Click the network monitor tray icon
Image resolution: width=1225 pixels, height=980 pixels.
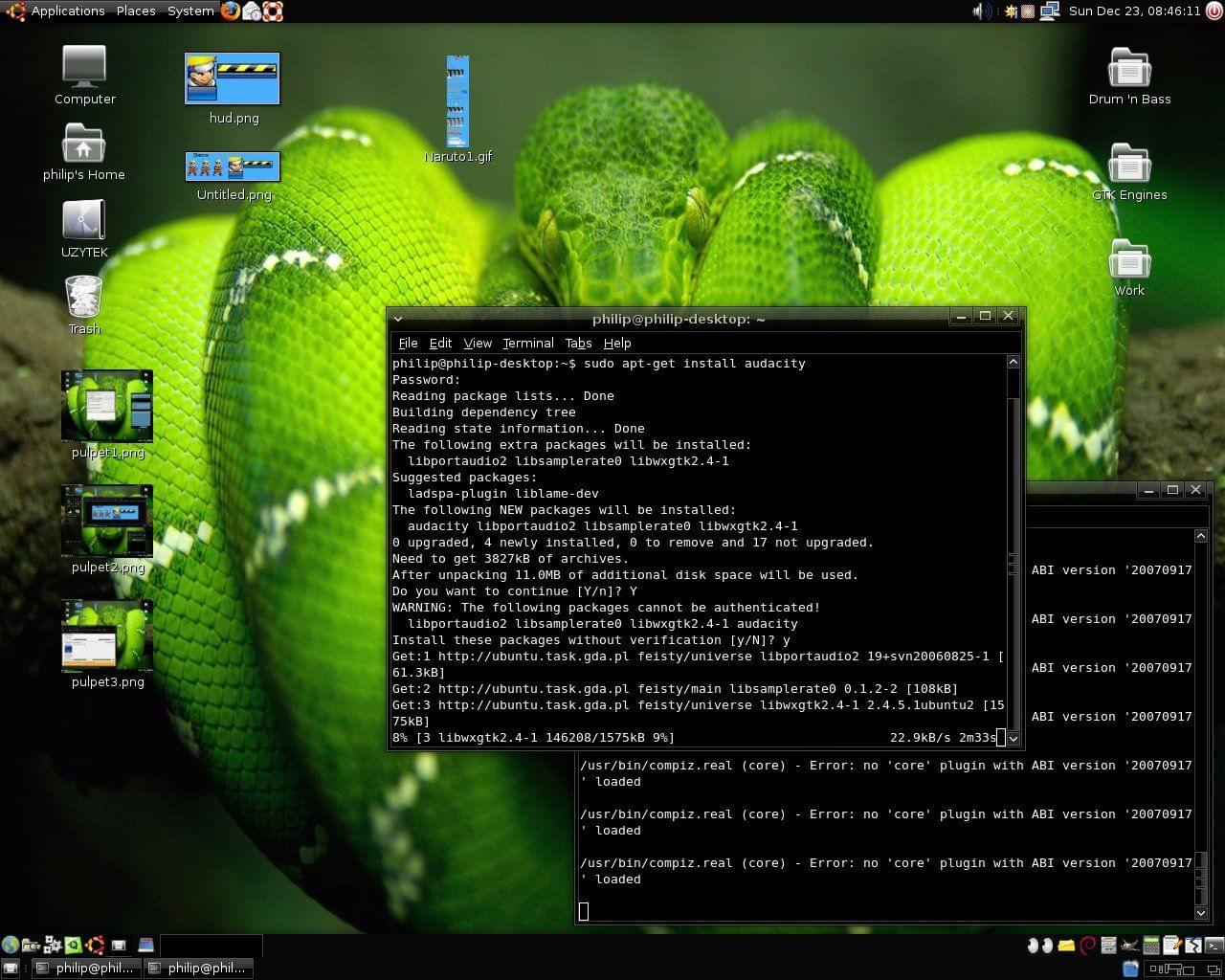tap(1050, 11)
